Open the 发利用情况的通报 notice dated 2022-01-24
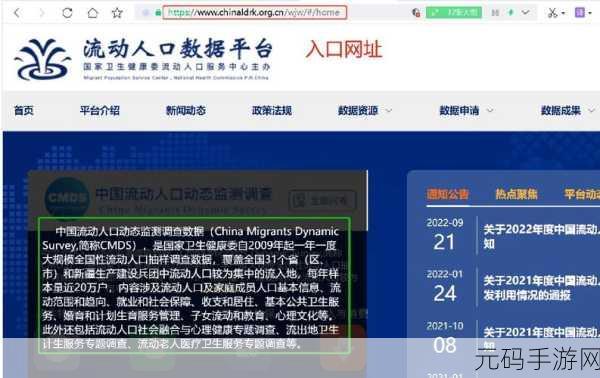The image size is (600, 378). point(541,288)
